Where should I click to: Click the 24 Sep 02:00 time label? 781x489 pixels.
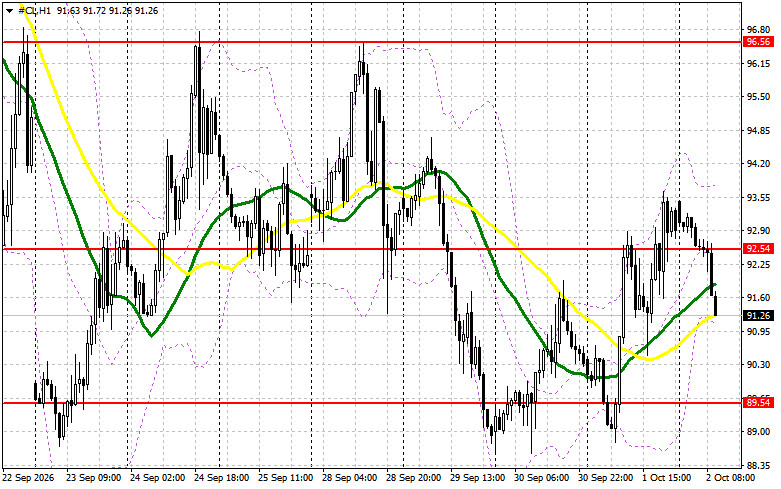coord(157,478)
